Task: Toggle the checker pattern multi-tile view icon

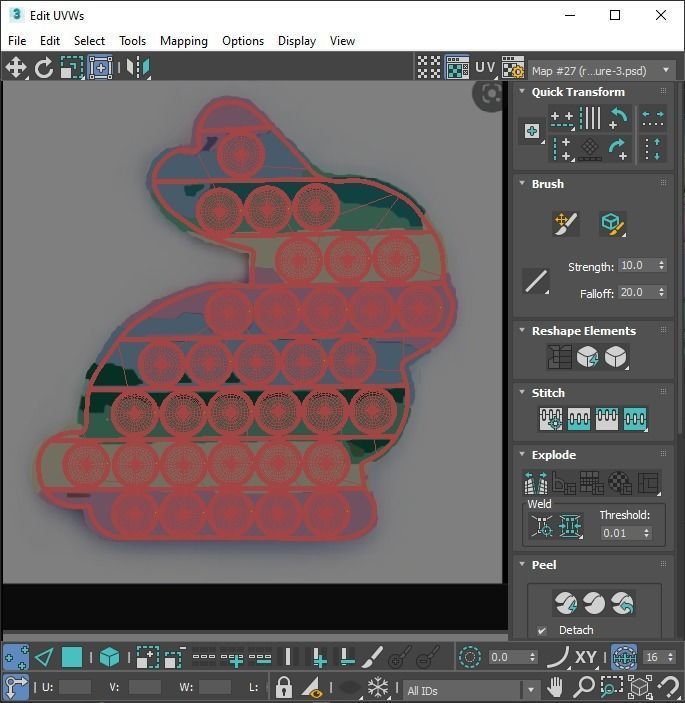Action: [429, 68]
